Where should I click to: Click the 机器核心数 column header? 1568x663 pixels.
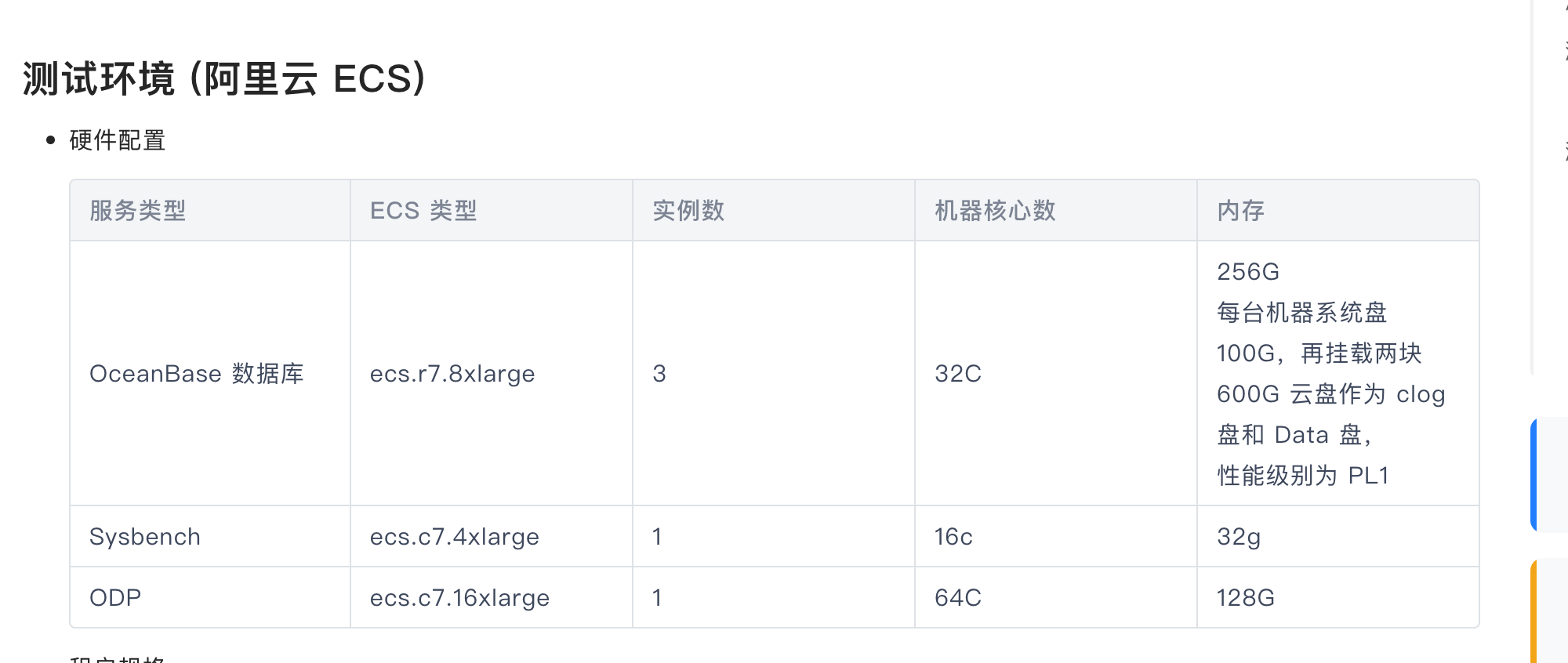click(x=995, y=210)
